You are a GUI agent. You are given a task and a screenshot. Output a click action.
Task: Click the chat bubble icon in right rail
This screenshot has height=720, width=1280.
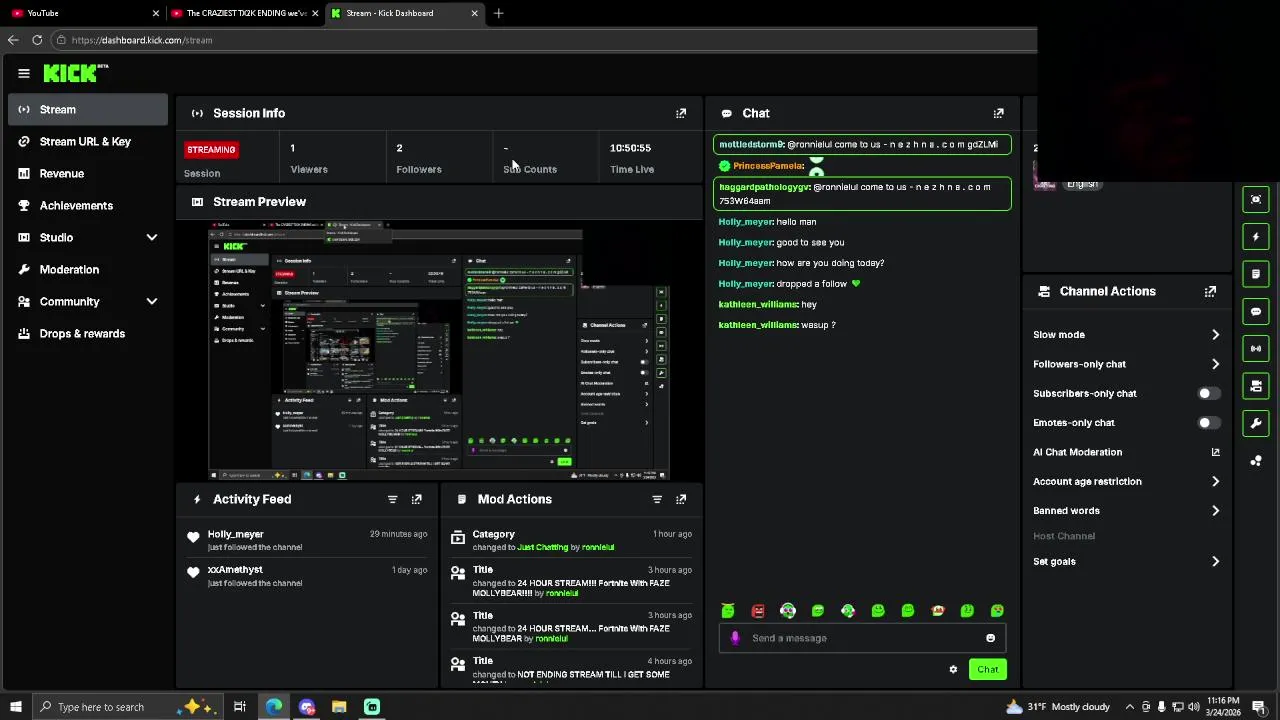[1256, 311]
